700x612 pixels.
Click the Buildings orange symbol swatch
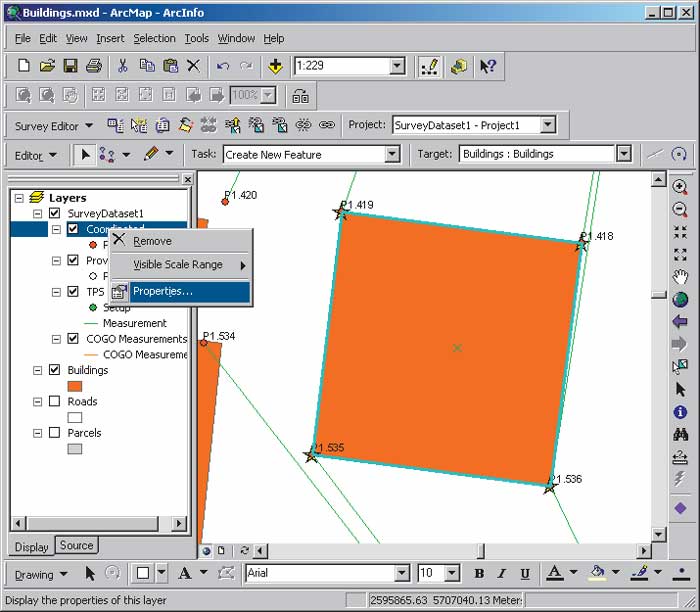75,386
